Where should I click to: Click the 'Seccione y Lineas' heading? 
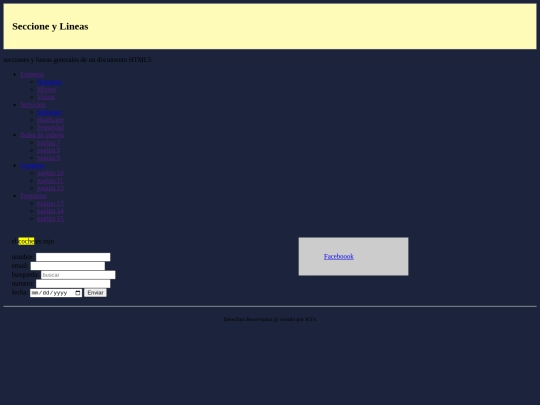pos(50,27)
